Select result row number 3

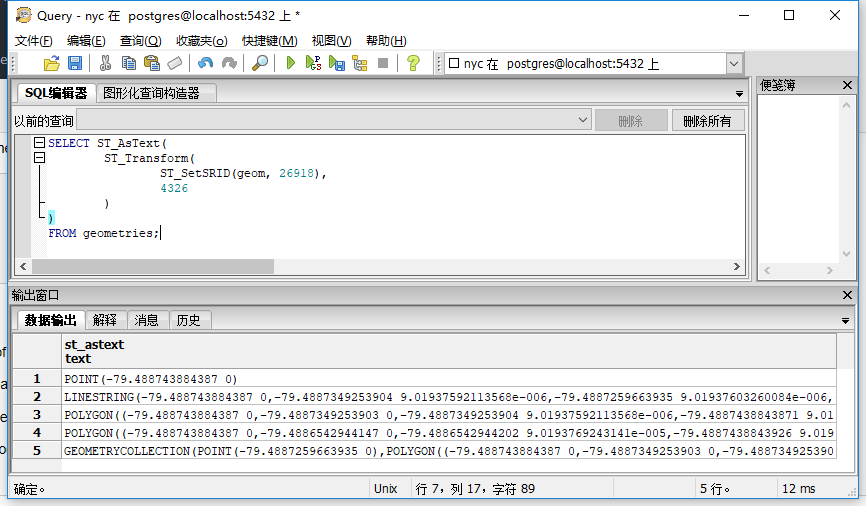(37, 415)
